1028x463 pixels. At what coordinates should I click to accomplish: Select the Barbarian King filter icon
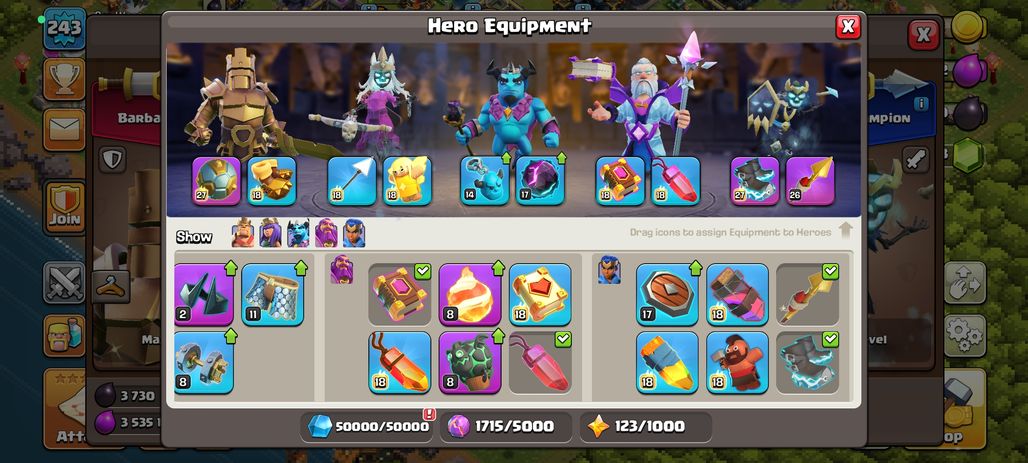243,233
